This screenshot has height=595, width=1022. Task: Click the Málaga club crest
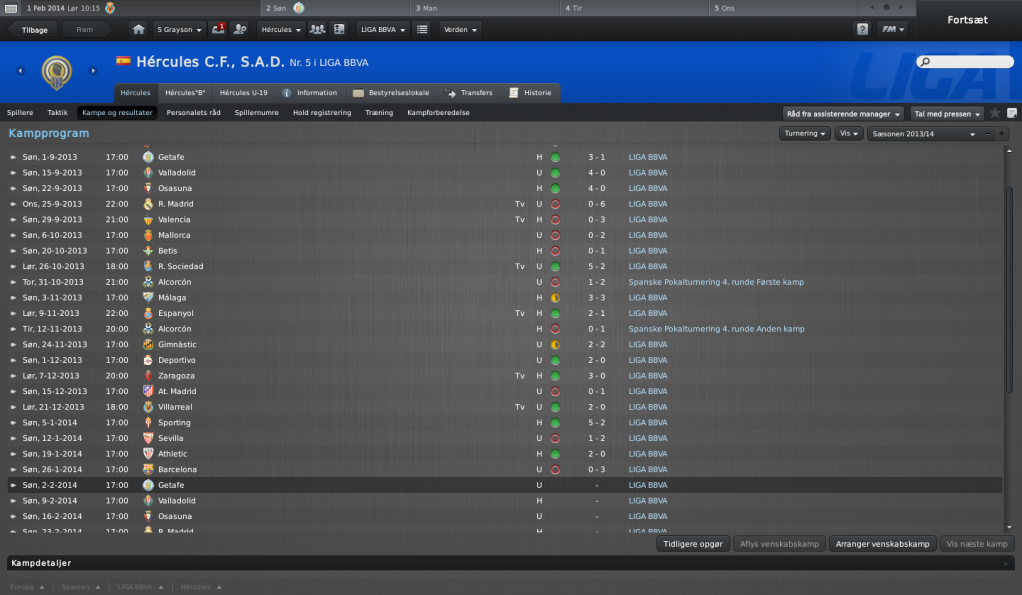148,297
